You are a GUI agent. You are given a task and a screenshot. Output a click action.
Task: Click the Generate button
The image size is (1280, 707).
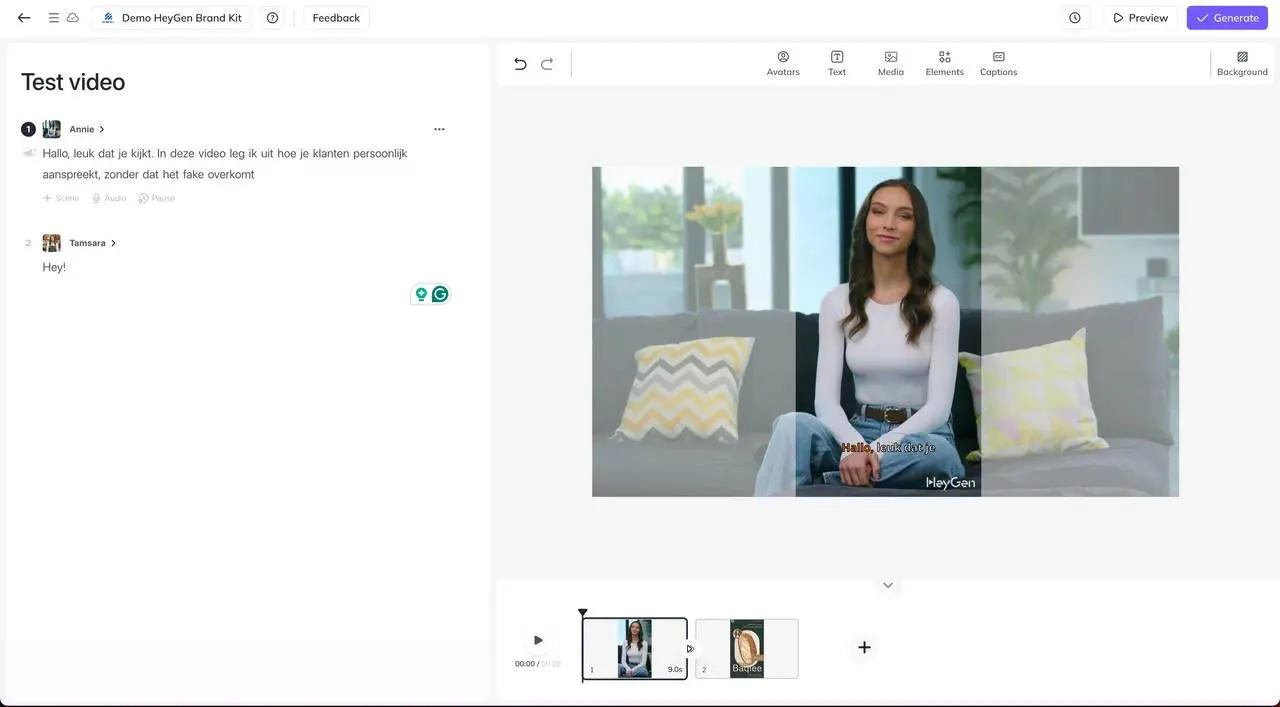[1227, 18]
